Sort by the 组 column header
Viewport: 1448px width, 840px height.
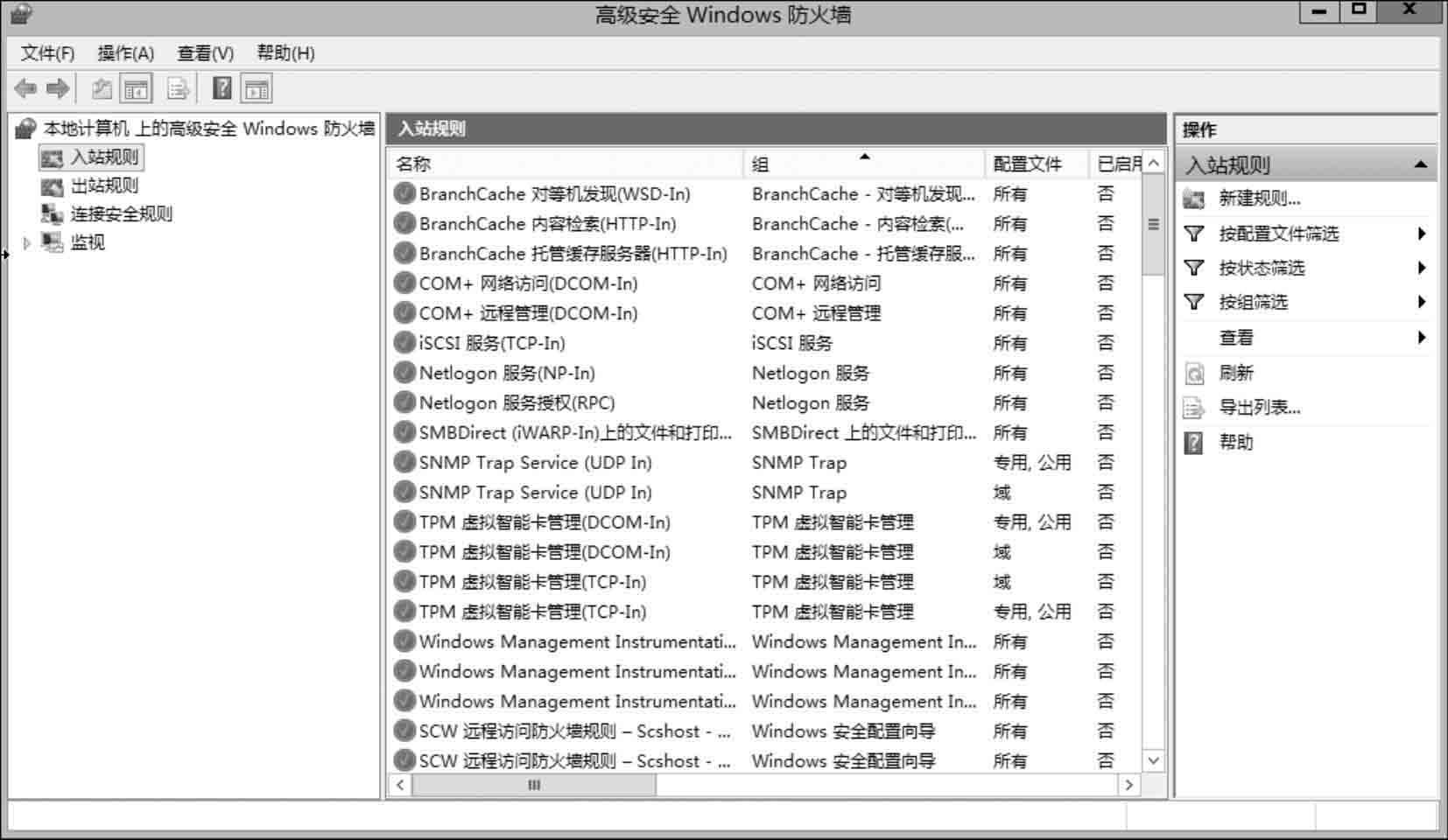point(865,164)
